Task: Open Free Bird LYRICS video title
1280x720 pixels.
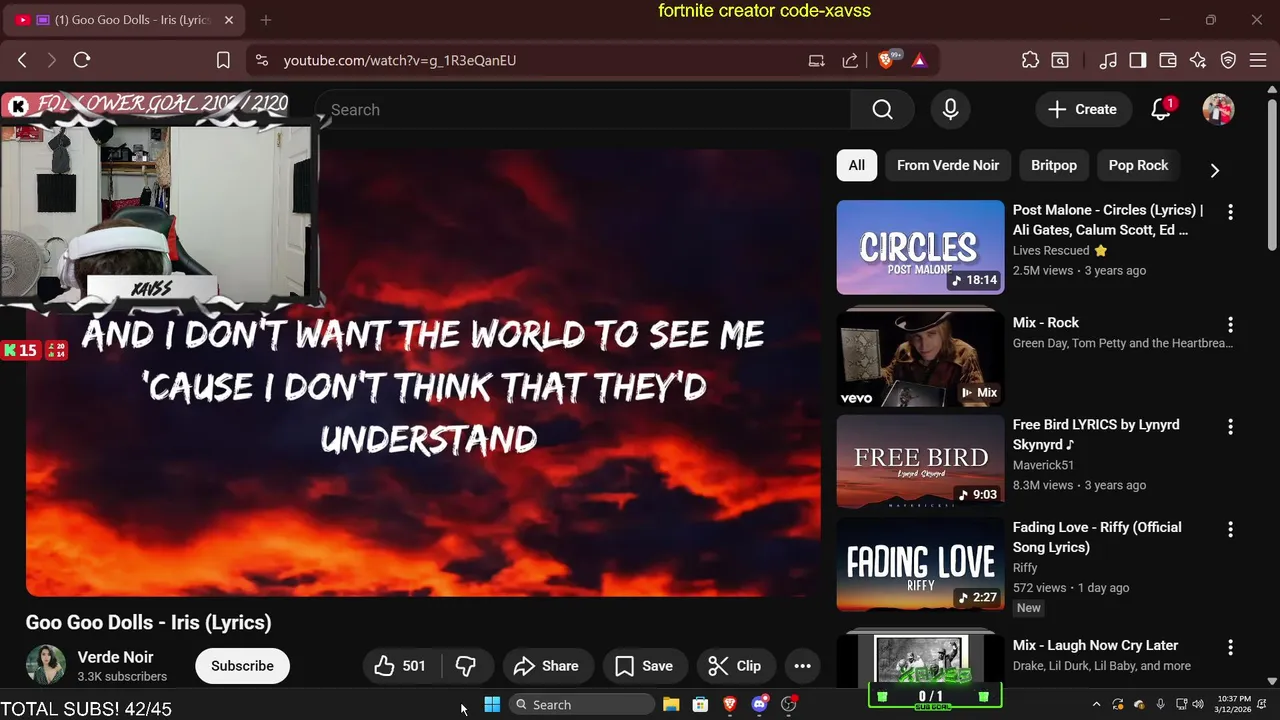Action: click(1096, 434)
